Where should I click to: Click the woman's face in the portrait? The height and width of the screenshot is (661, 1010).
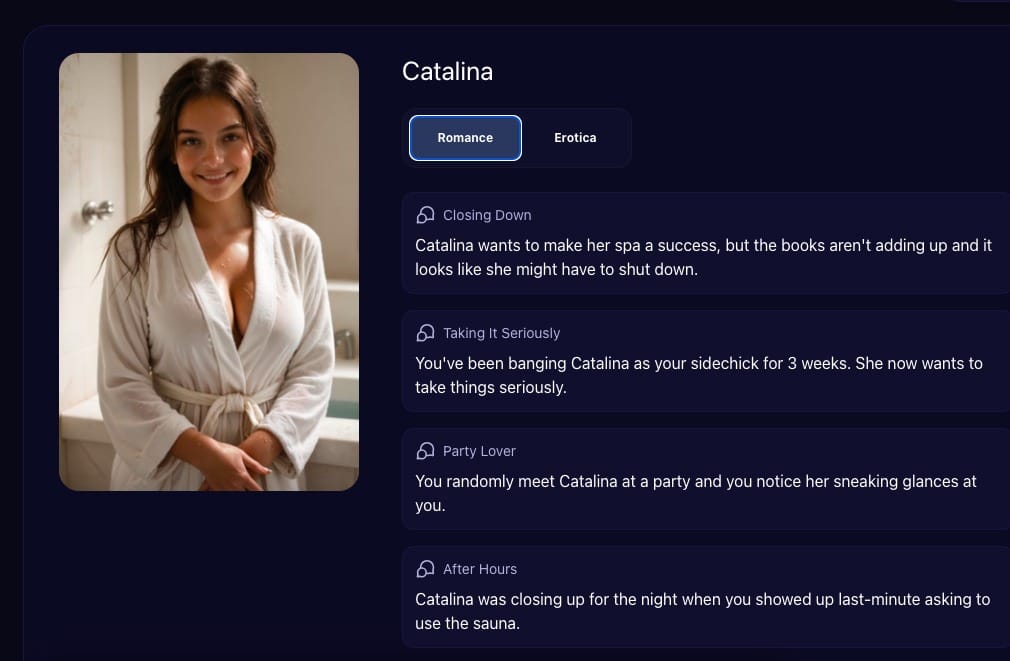[x=213, y=149]
